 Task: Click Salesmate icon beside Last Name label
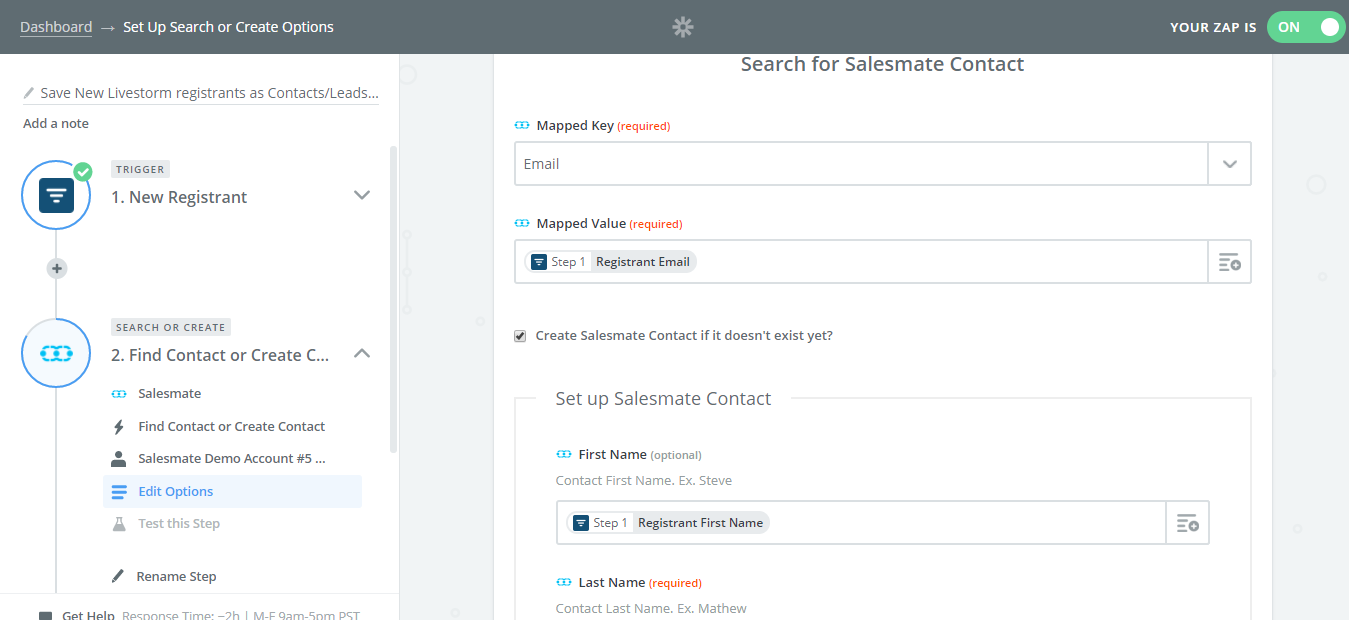click(x=564, y=582)
